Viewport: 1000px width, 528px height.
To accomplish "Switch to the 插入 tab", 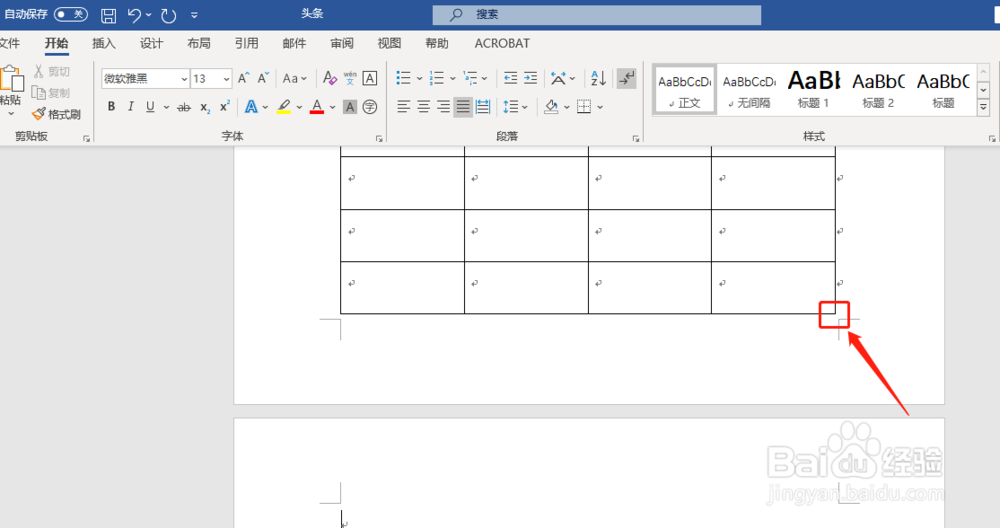I will (103, 43).
